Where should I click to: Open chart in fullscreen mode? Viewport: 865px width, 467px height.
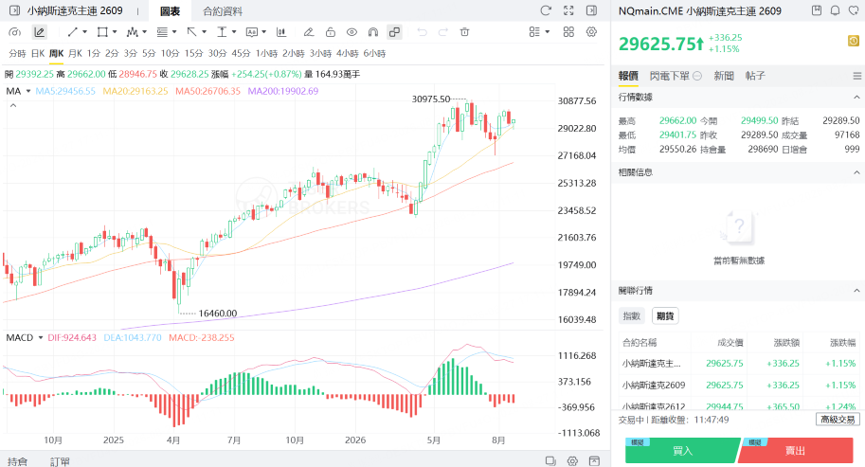coord(569,10)
